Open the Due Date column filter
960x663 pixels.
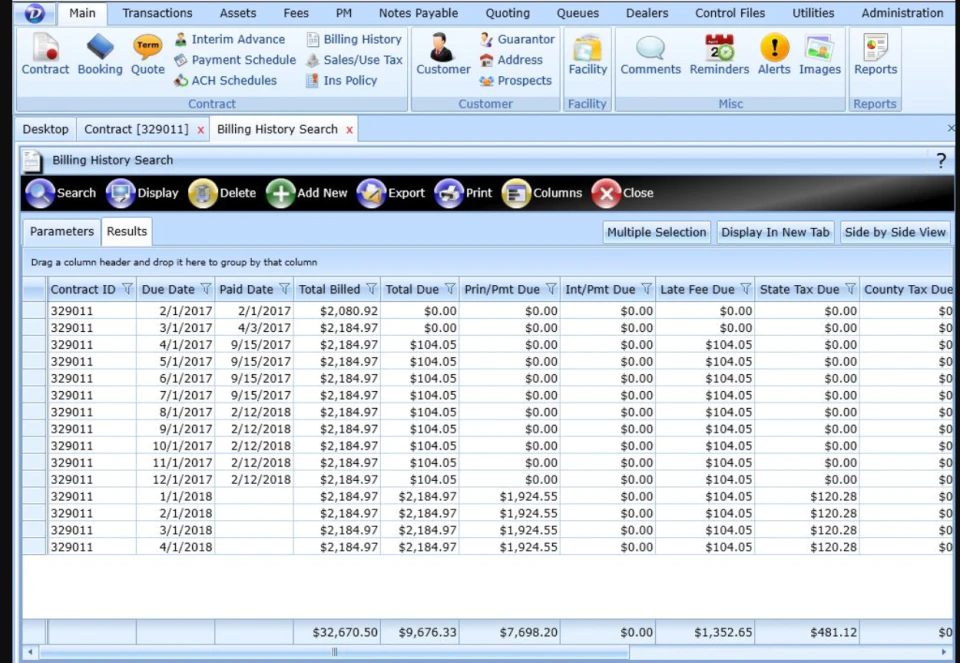(206, 289)
